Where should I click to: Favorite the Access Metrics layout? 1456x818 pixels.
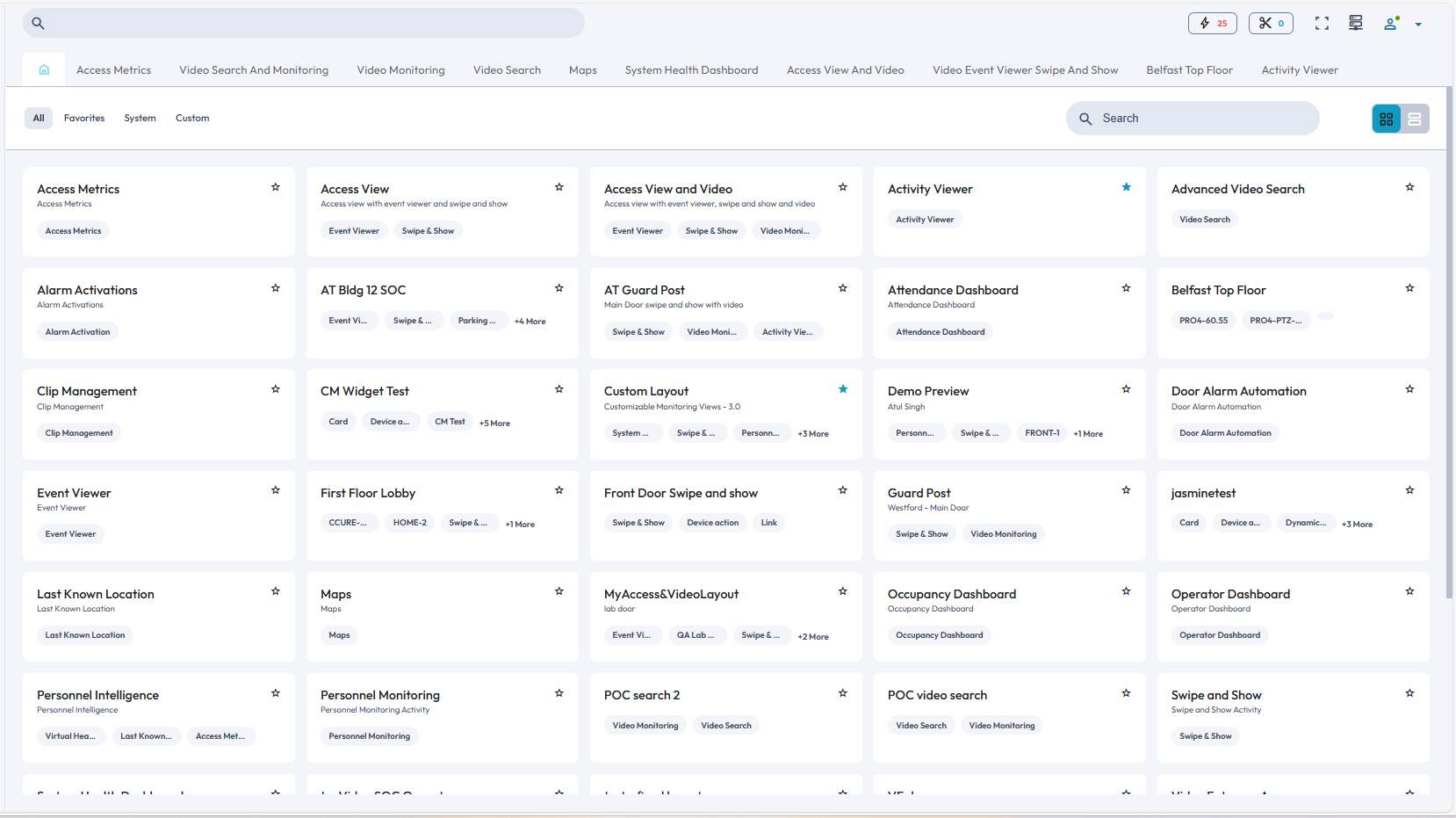275,186
